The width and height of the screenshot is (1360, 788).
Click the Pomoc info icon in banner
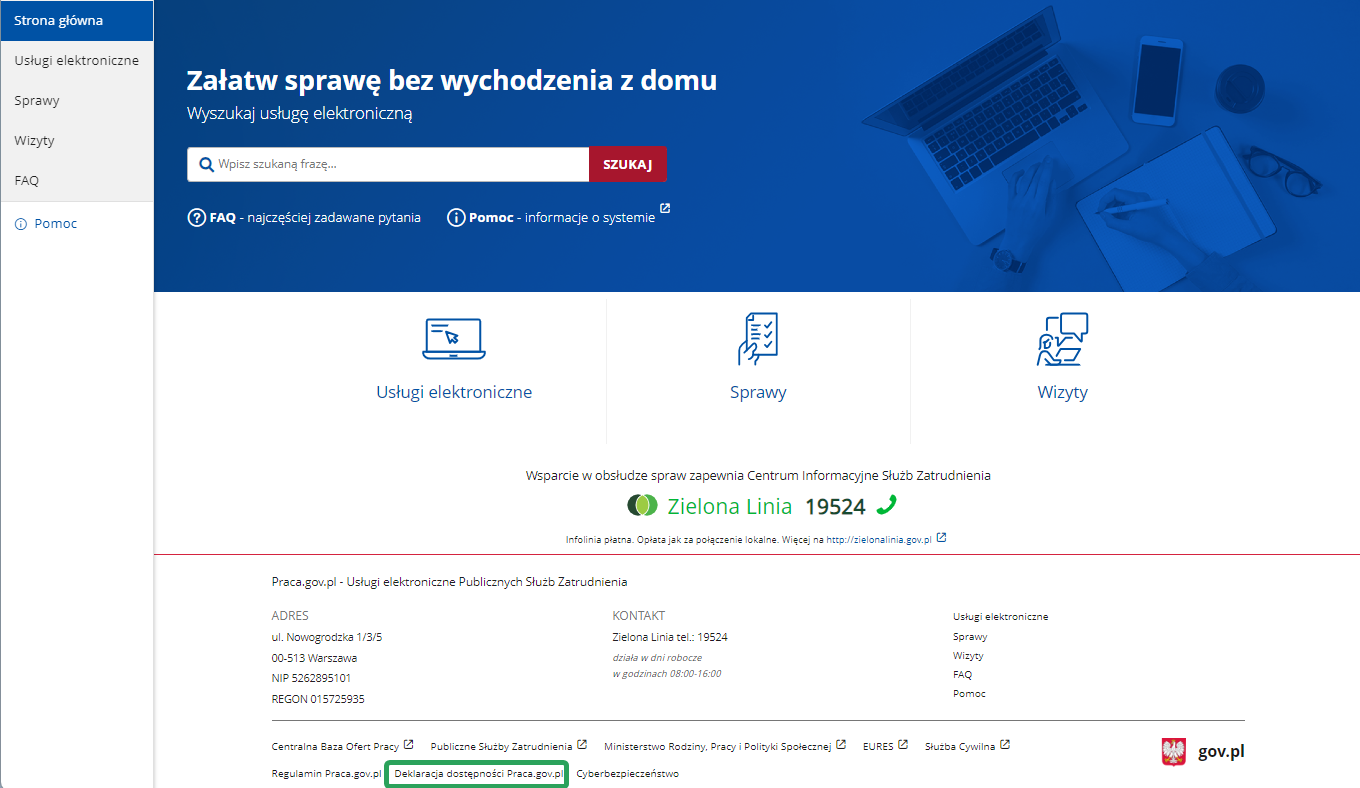coord(456,217)
